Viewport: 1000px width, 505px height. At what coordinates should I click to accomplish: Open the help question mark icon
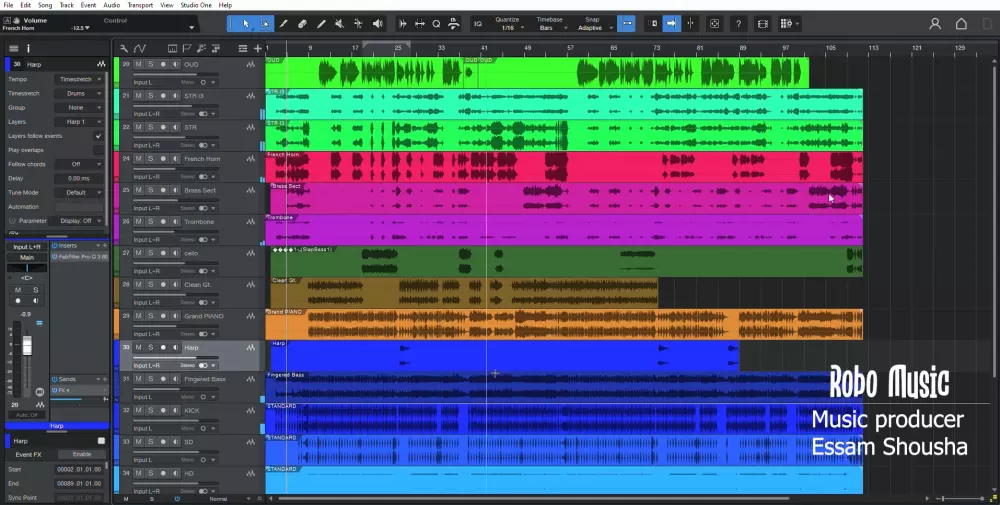[739, 24]
